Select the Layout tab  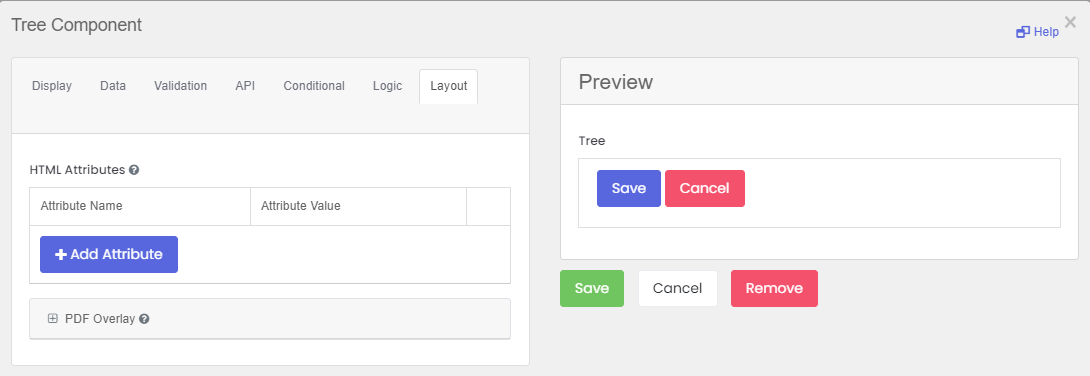448,86
